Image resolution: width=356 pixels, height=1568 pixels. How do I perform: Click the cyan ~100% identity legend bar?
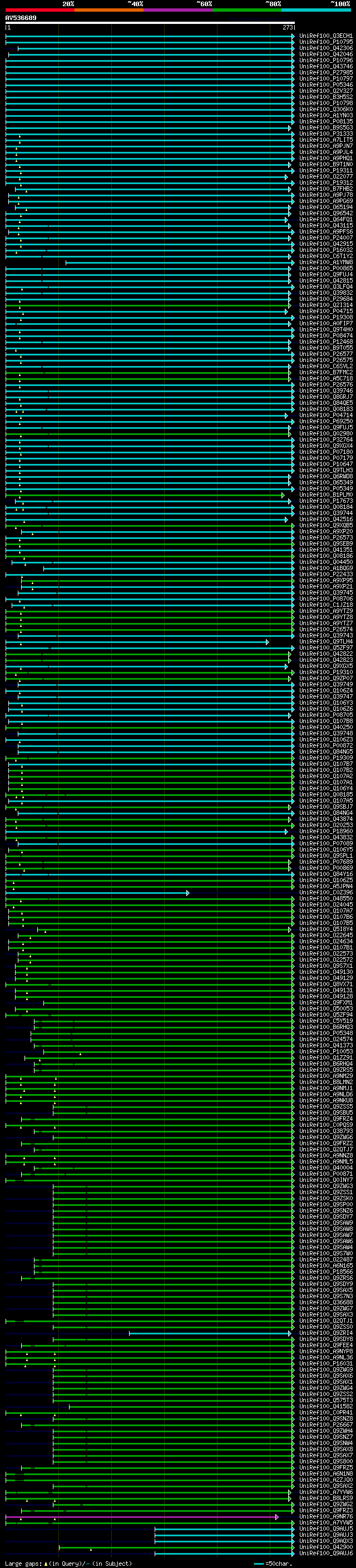tap(316, 10)
